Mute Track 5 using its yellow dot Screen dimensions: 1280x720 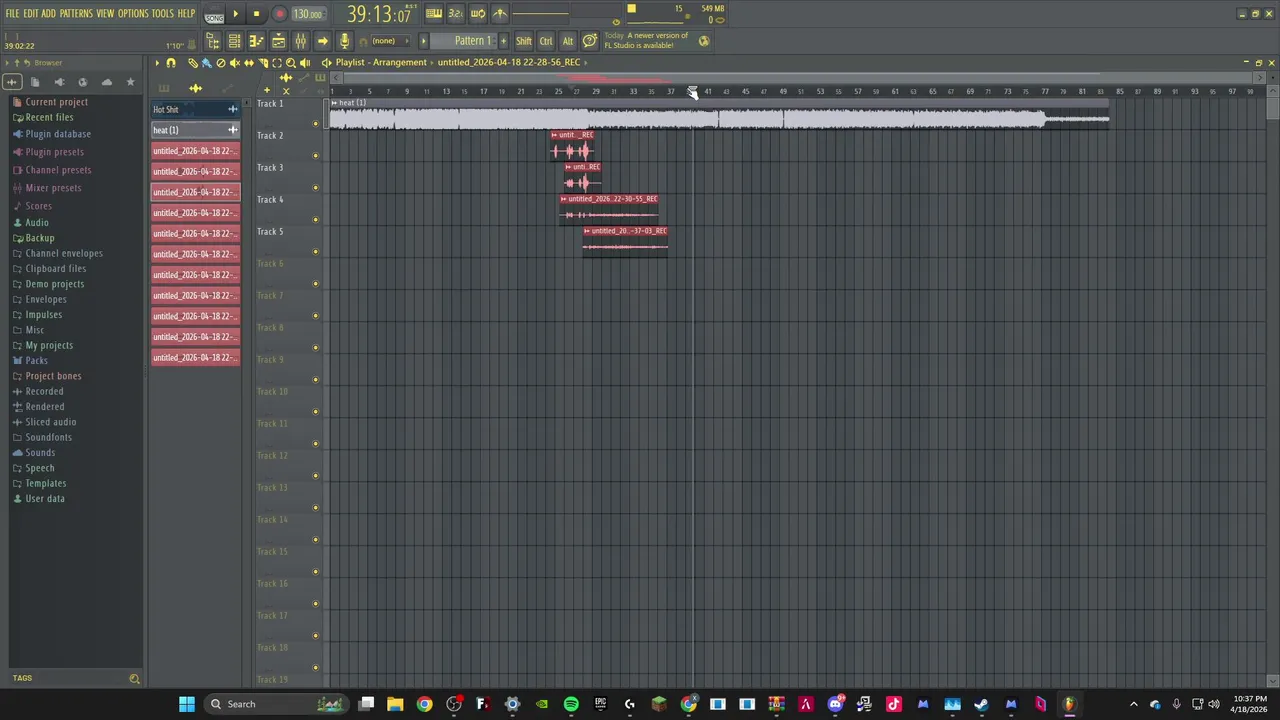(316, 252)
